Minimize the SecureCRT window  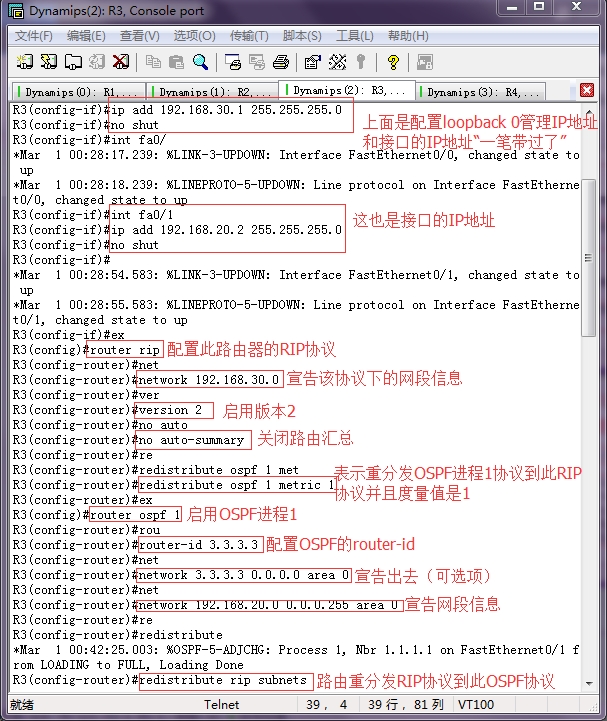pyautogui.click(x=512, y=7)
